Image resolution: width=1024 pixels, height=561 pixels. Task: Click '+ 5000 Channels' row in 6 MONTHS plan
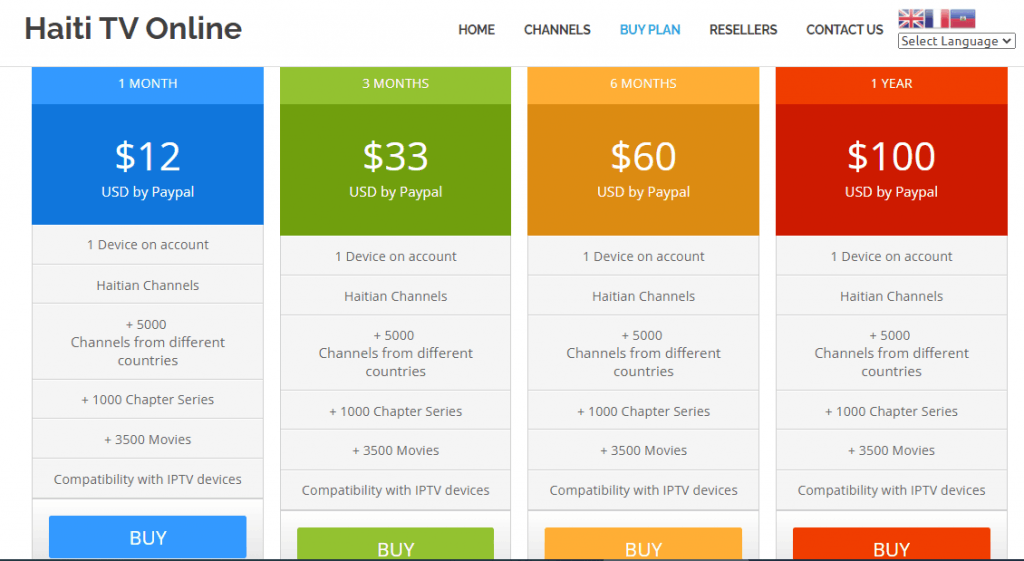click(x=643, y=353)
